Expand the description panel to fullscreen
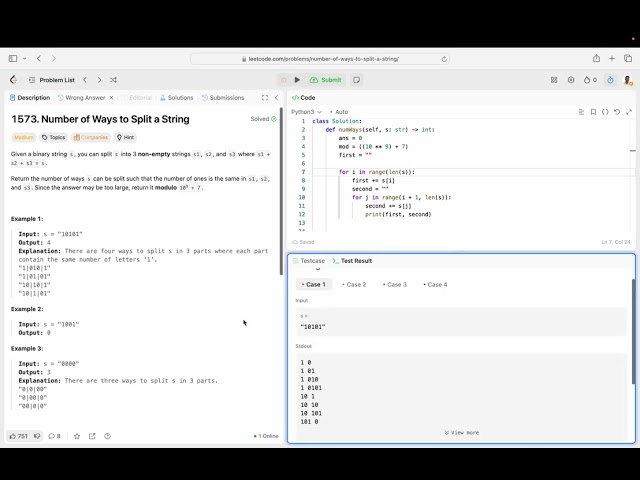This screenshot has width=640, height=480. (x=264, y=98)
